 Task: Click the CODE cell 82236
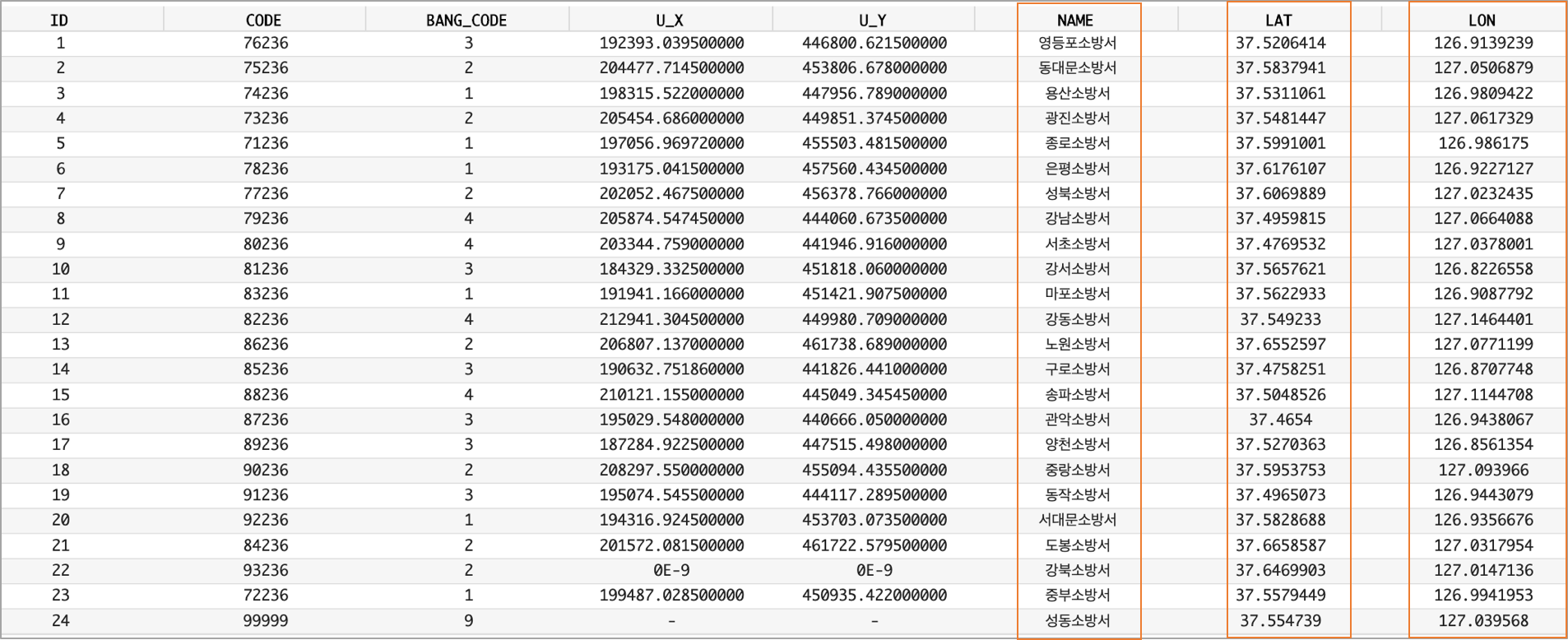pos(266,318)
